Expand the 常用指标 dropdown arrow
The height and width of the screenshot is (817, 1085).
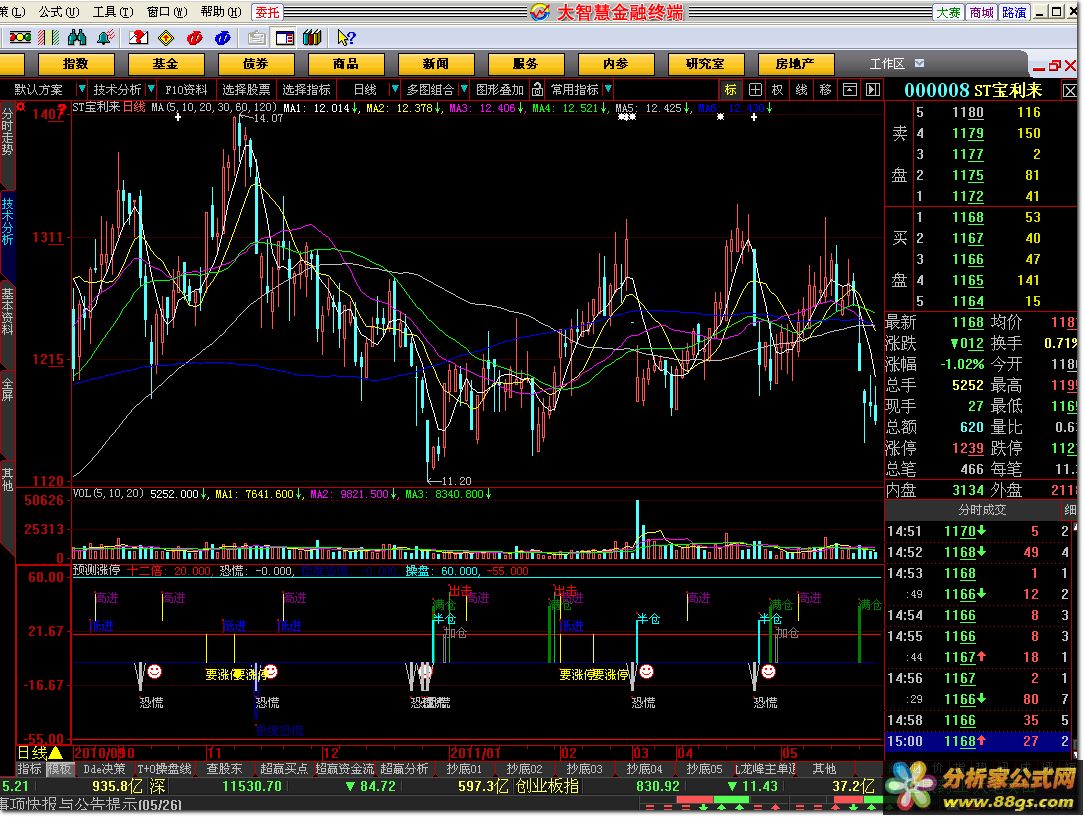coord(607,89)
